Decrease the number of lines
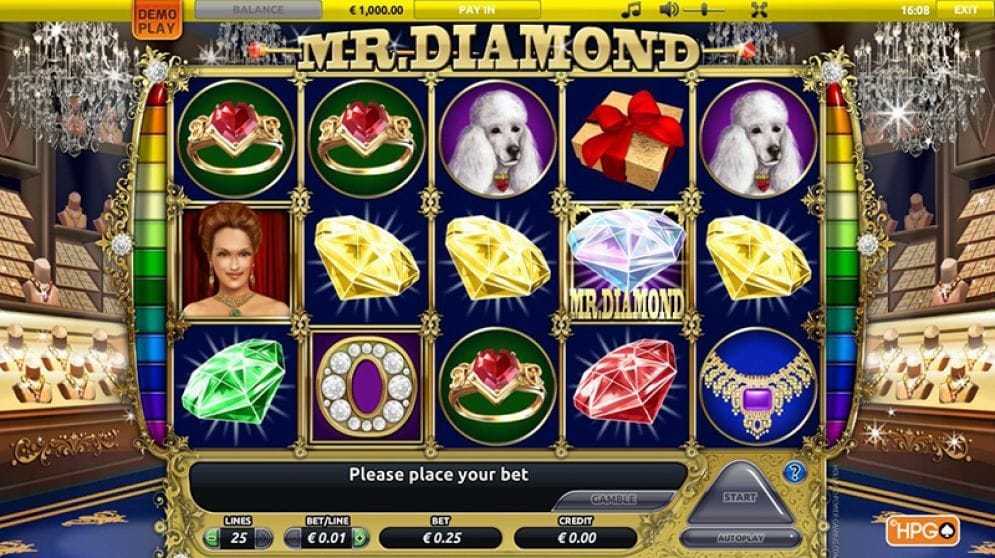Image resolution: width=995 pixels, height=558 pixels. point(211,538)
